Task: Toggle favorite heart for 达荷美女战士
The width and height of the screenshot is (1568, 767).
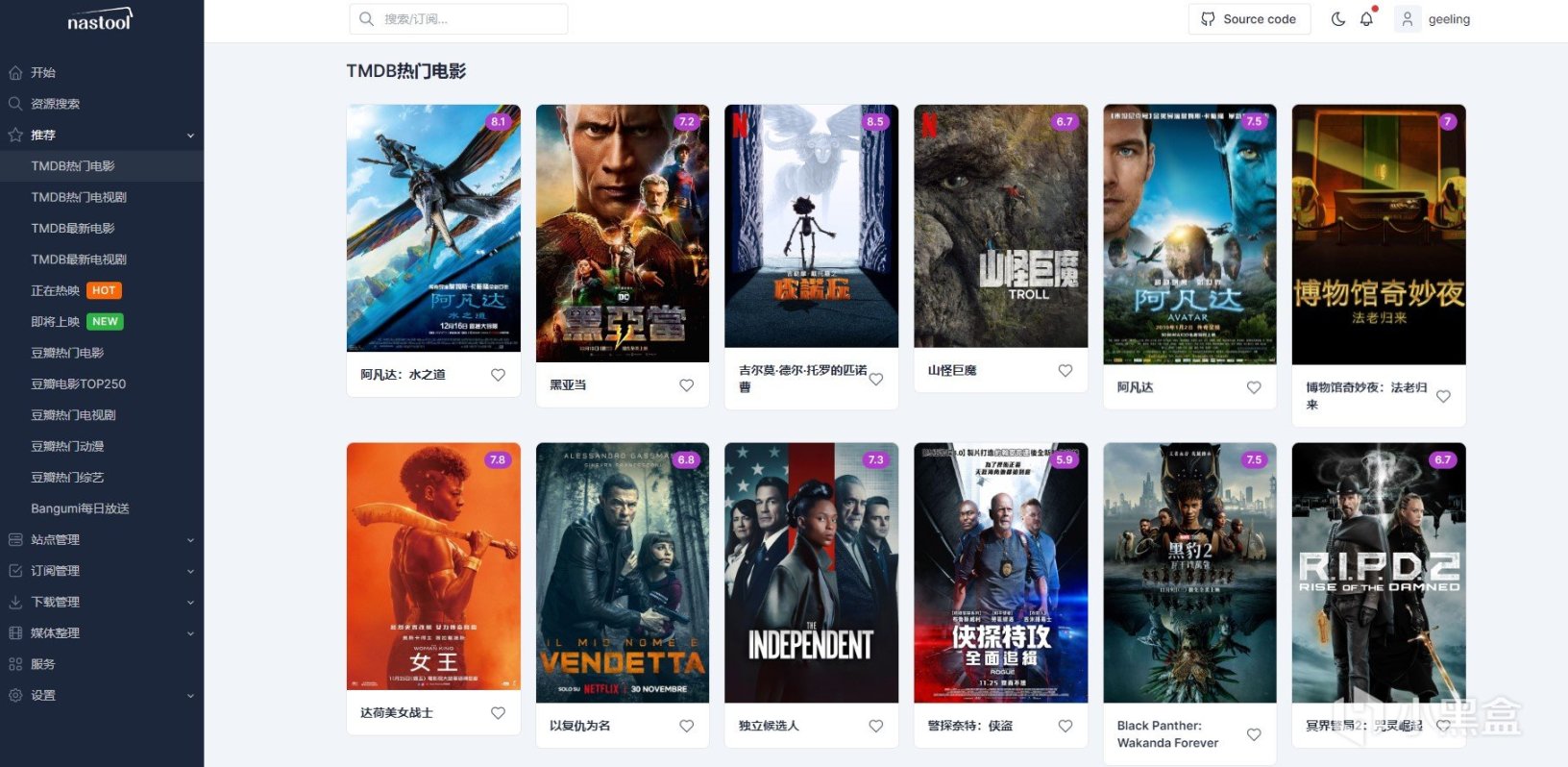Action: (x=498, y=713)
